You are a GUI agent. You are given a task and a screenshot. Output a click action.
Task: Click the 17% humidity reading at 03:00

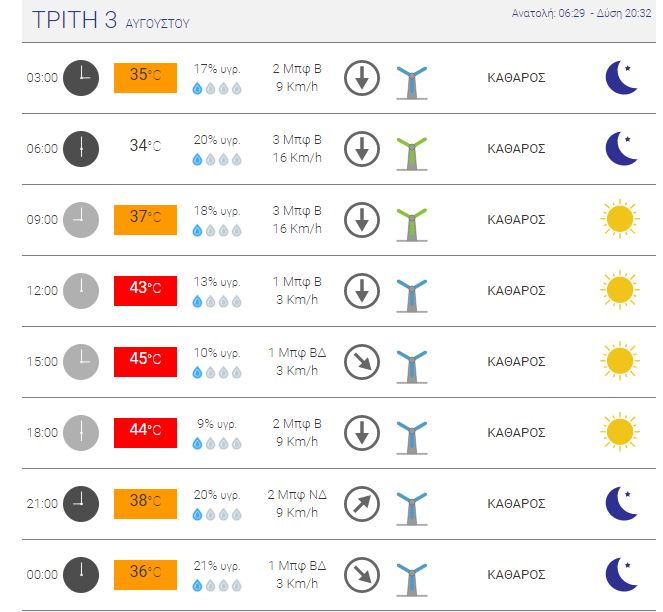click(x=217, y=69)
